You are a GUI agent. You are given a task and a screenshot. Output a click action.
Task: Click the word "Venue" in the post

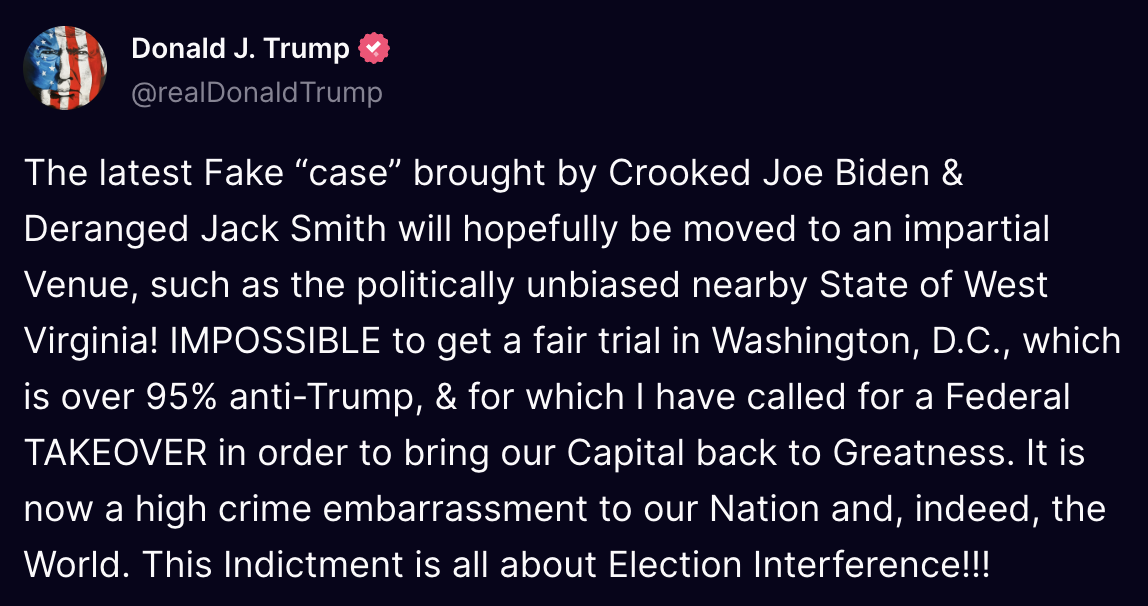(x=78, y=286)
